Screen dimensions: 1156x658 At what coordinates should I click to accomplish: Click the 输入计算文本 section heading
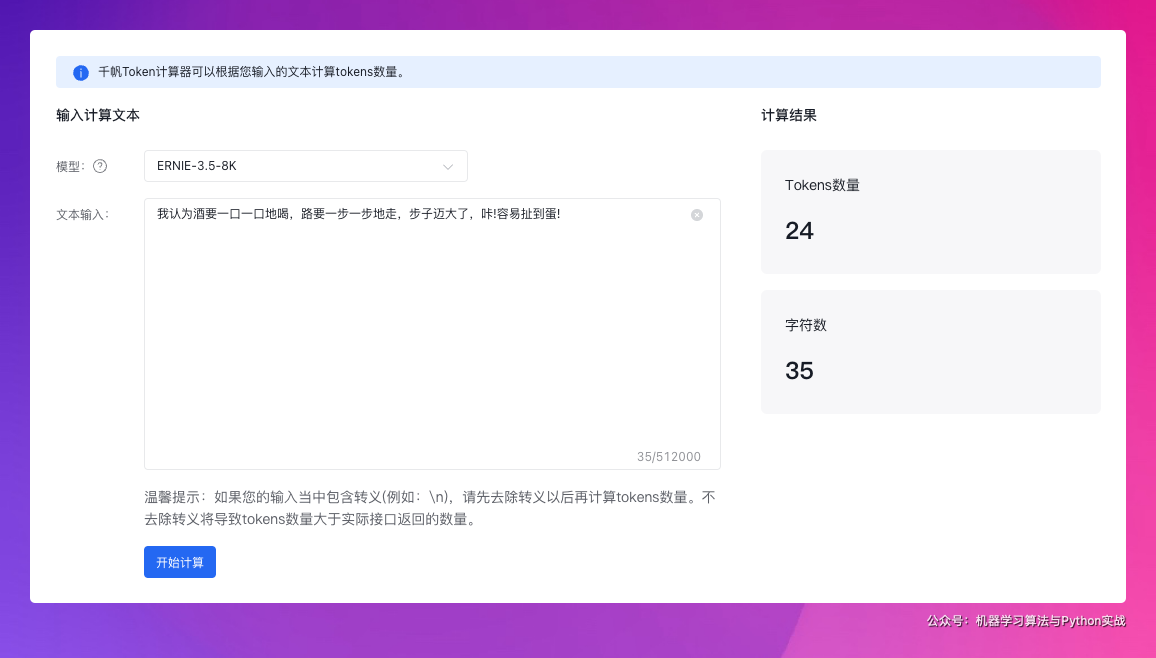tap(98, 115)
